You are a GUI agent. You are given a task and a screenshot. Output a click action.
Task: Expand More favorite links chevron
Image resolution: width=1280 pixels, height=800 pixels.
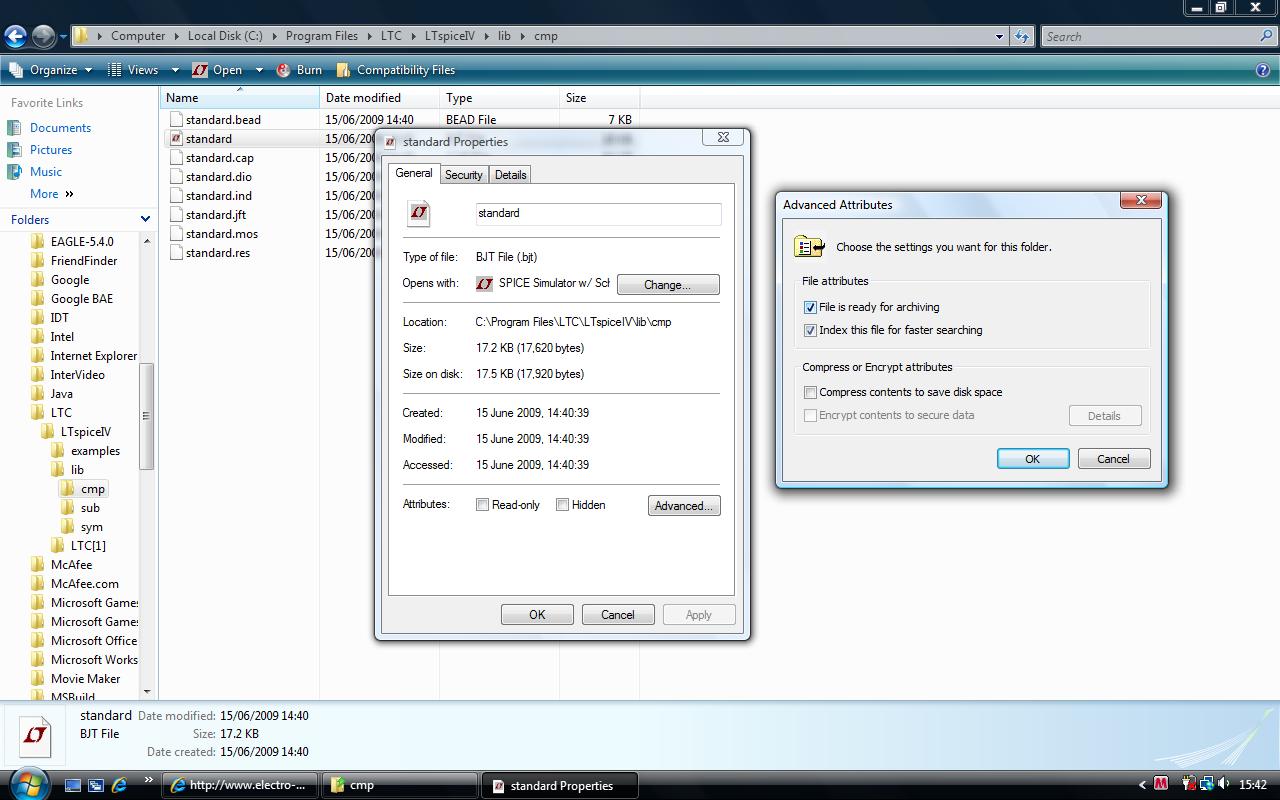click(x=69, y=194)
